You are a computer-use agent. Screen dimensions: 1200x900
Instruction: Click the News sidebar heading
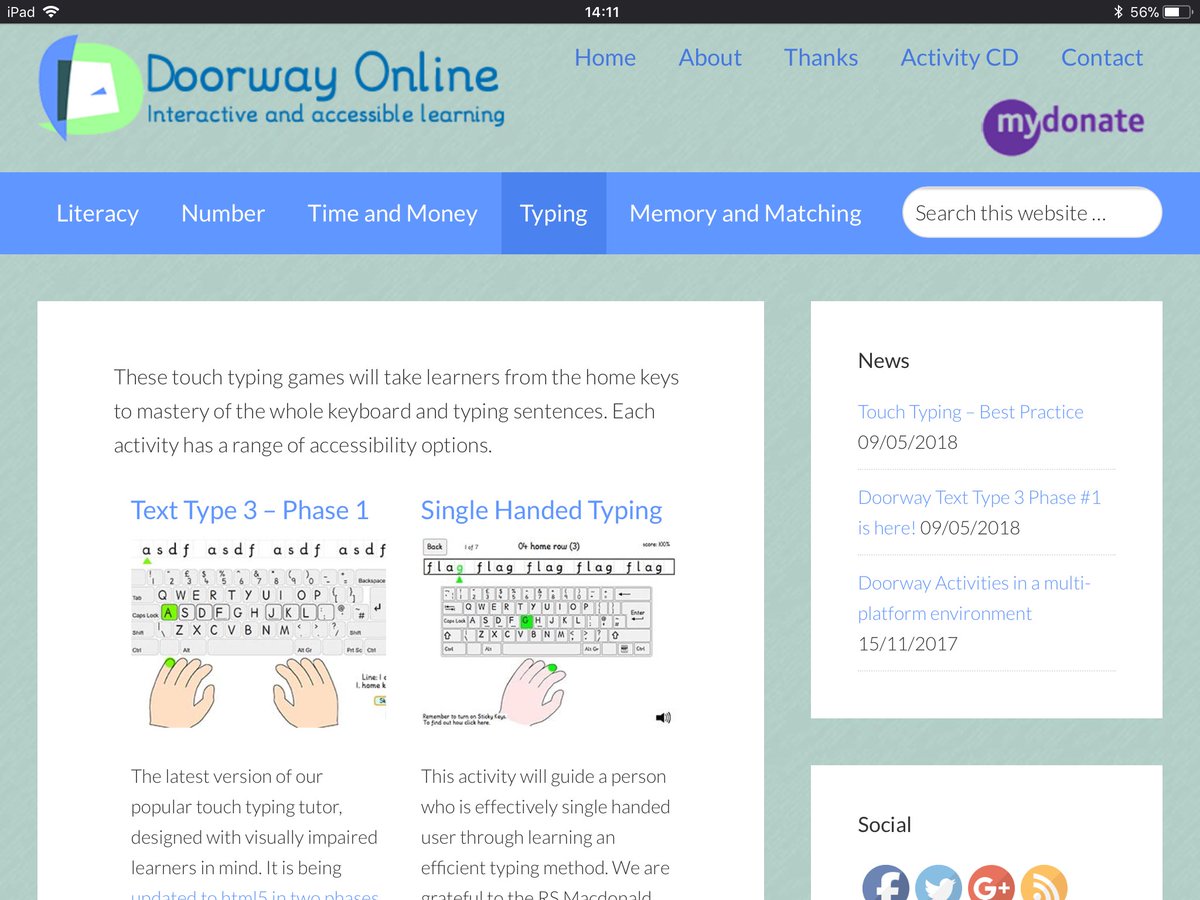coord(884,361)
